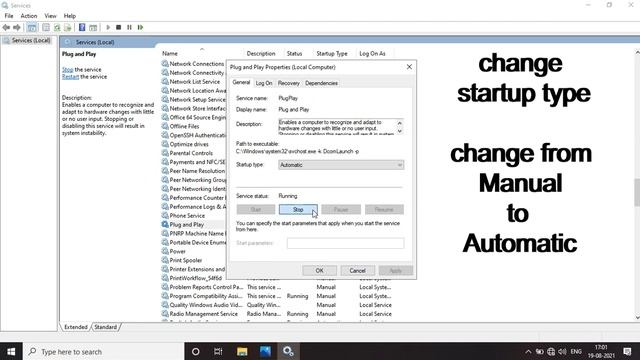640x360 pixels.
Task: Click the services list vertical scrollbar thumb
Action: pyautogui.click(x=637, y=193)
